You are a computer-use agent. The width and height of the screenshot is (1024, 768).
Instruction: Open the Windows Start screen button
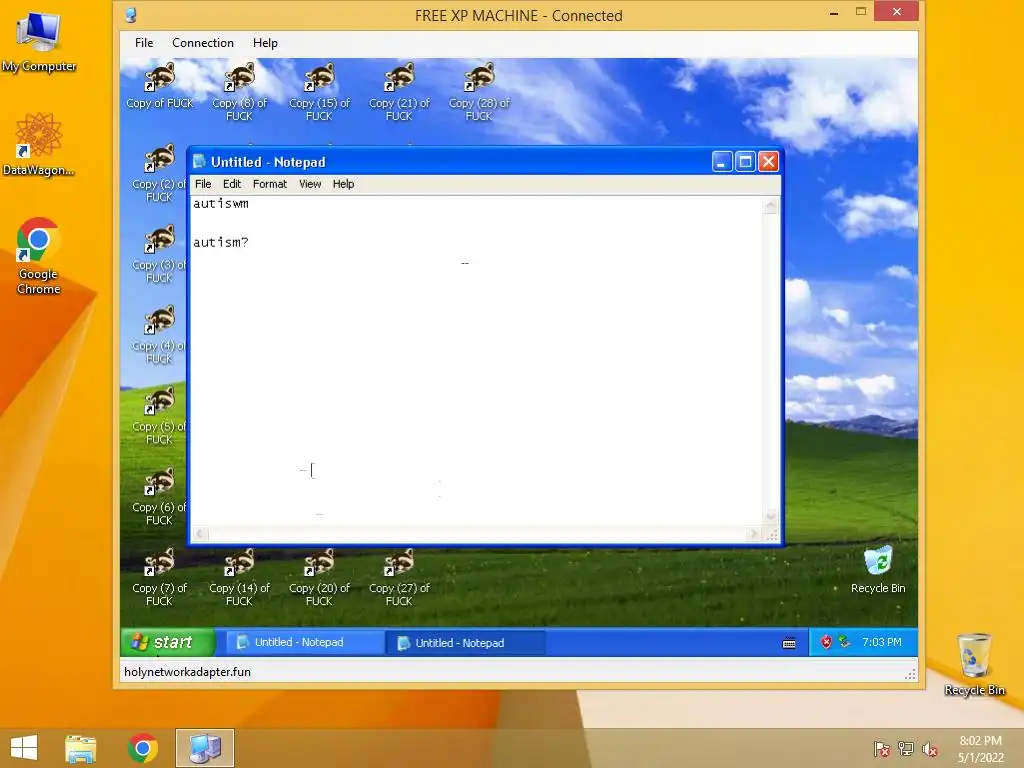(x=24, y=748)
